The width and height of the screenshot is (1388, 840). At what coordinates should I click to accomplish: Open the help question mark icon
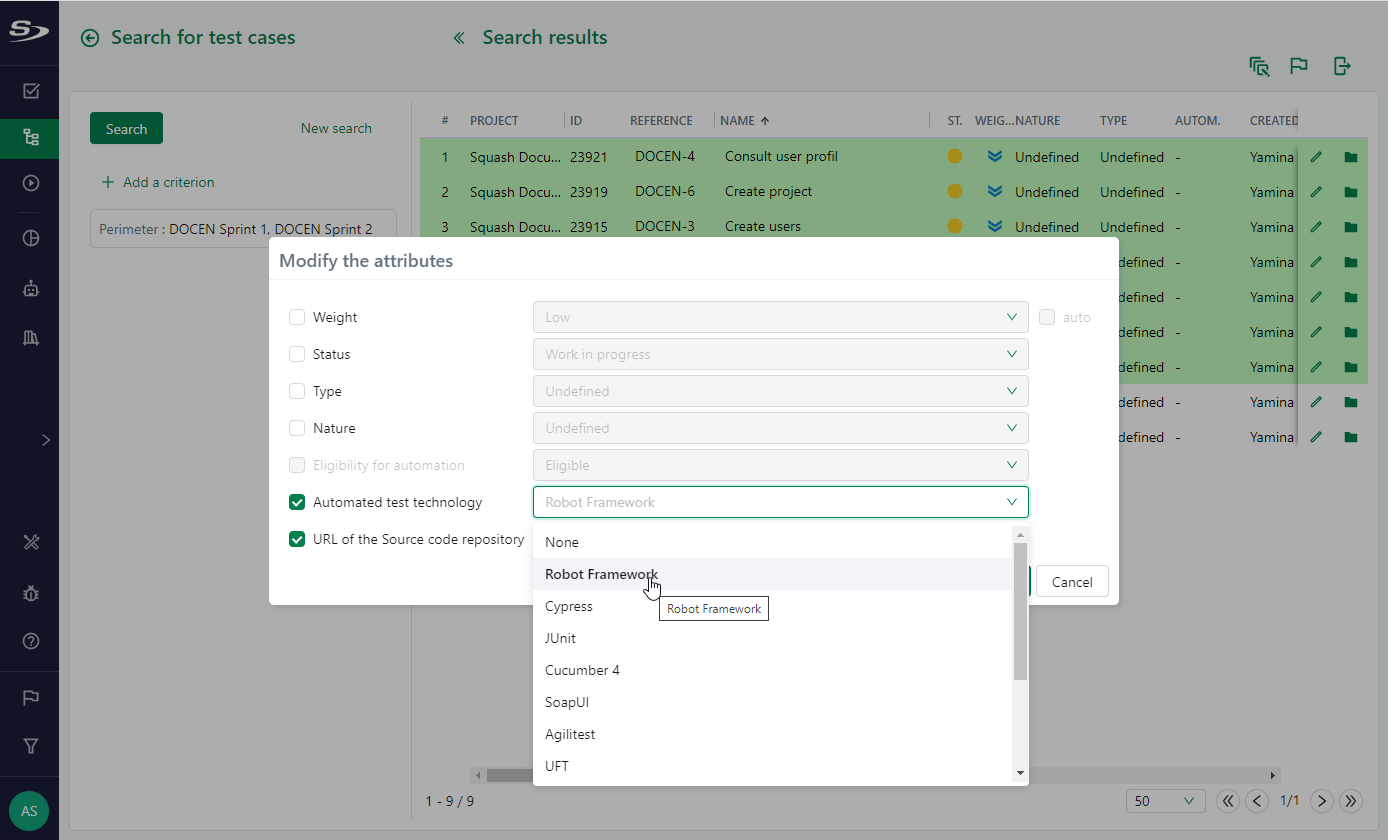30,641
